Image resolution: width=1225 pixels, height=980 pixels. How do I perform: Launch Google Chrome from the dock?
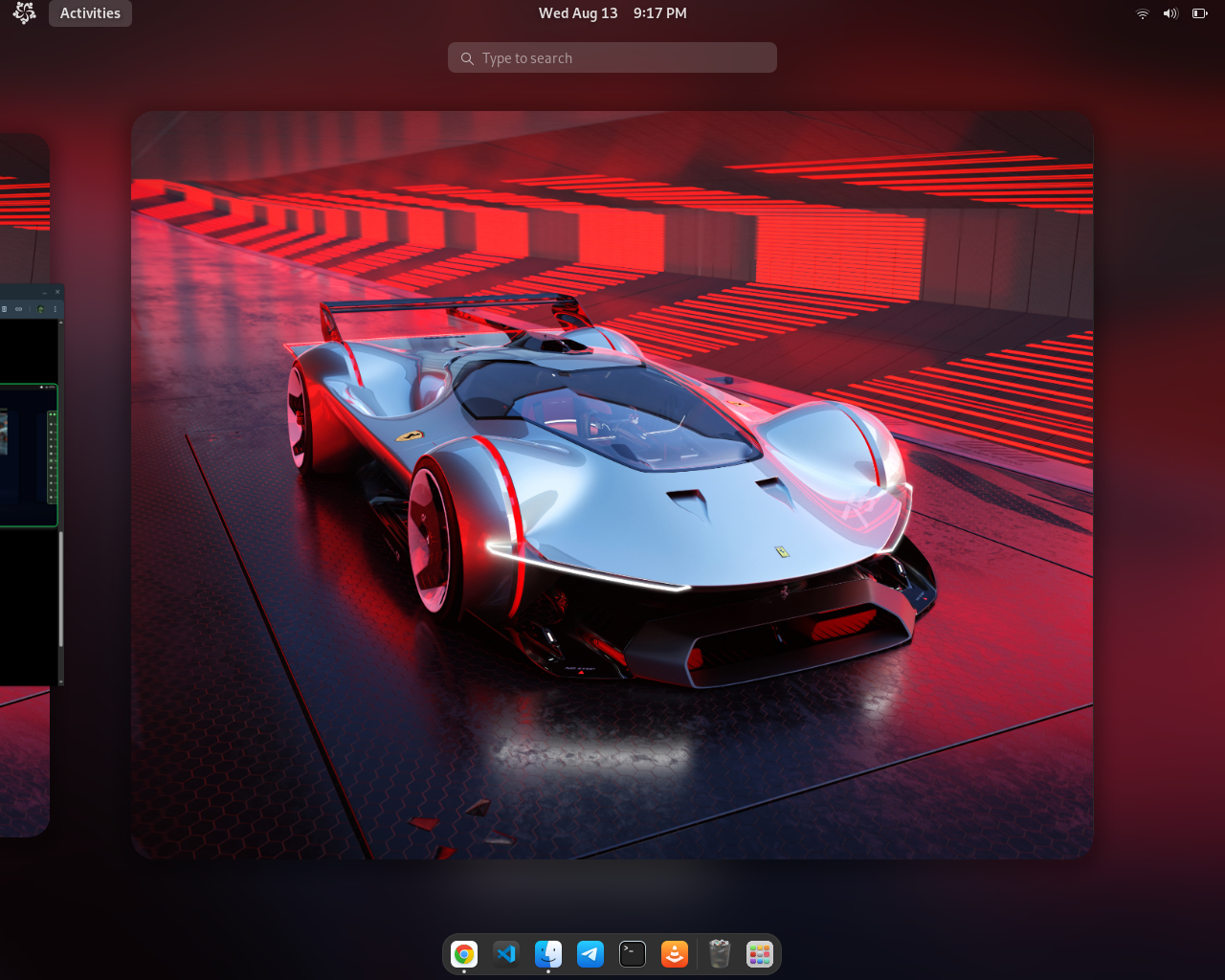[x=463, y=953]
